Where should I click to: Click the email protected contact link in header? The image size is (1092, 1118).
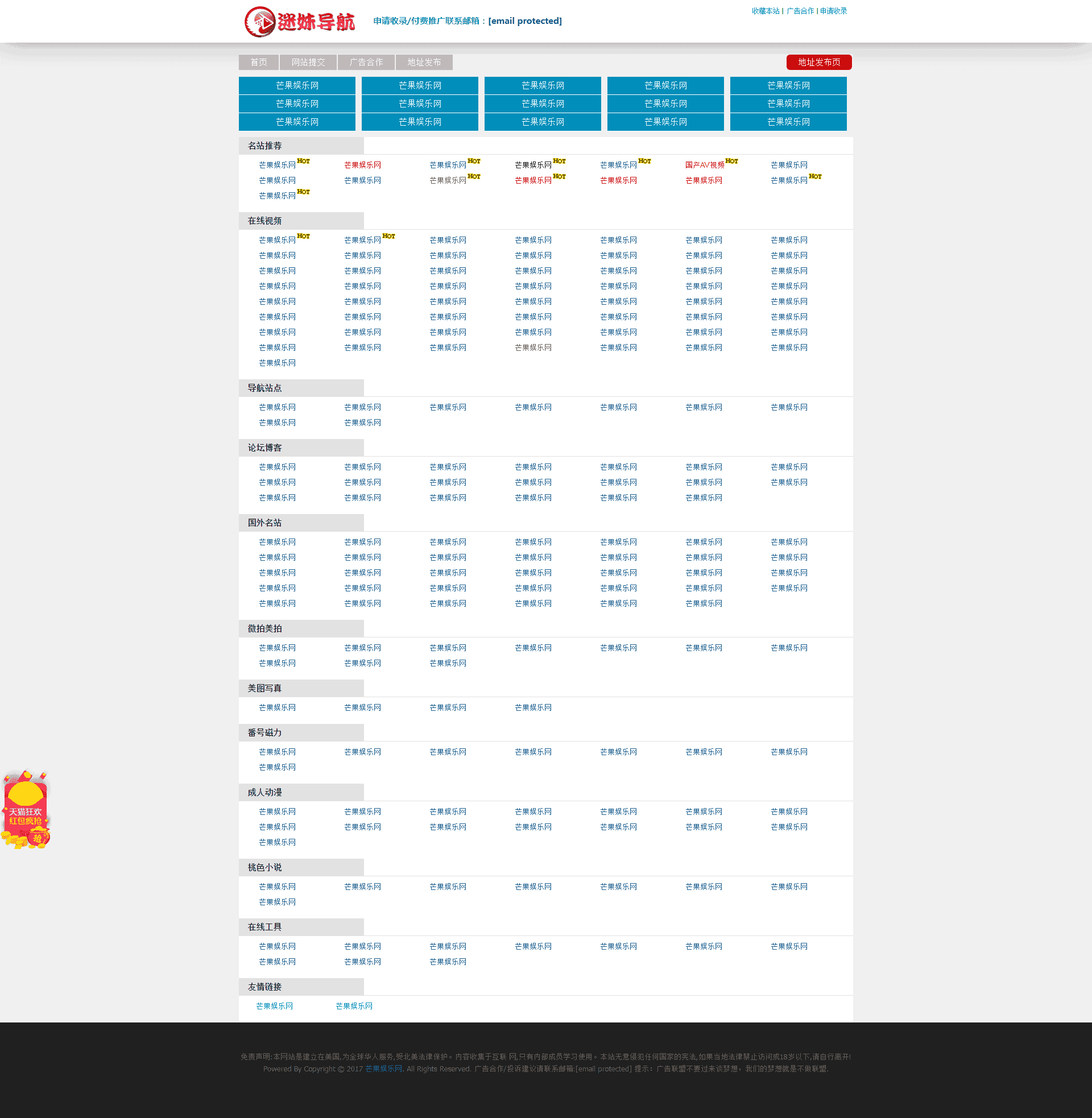pos(524,21)
